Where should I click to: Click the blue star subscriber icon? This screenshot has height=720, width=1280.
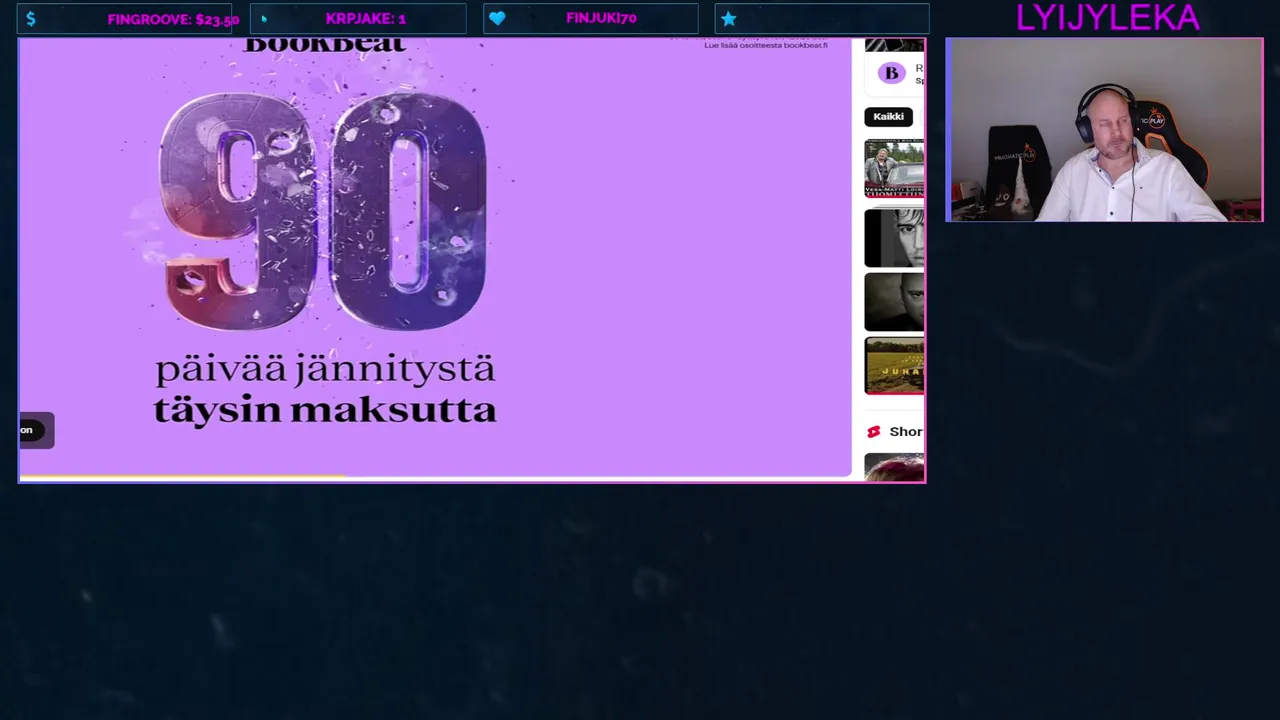[x=729, y=19]
